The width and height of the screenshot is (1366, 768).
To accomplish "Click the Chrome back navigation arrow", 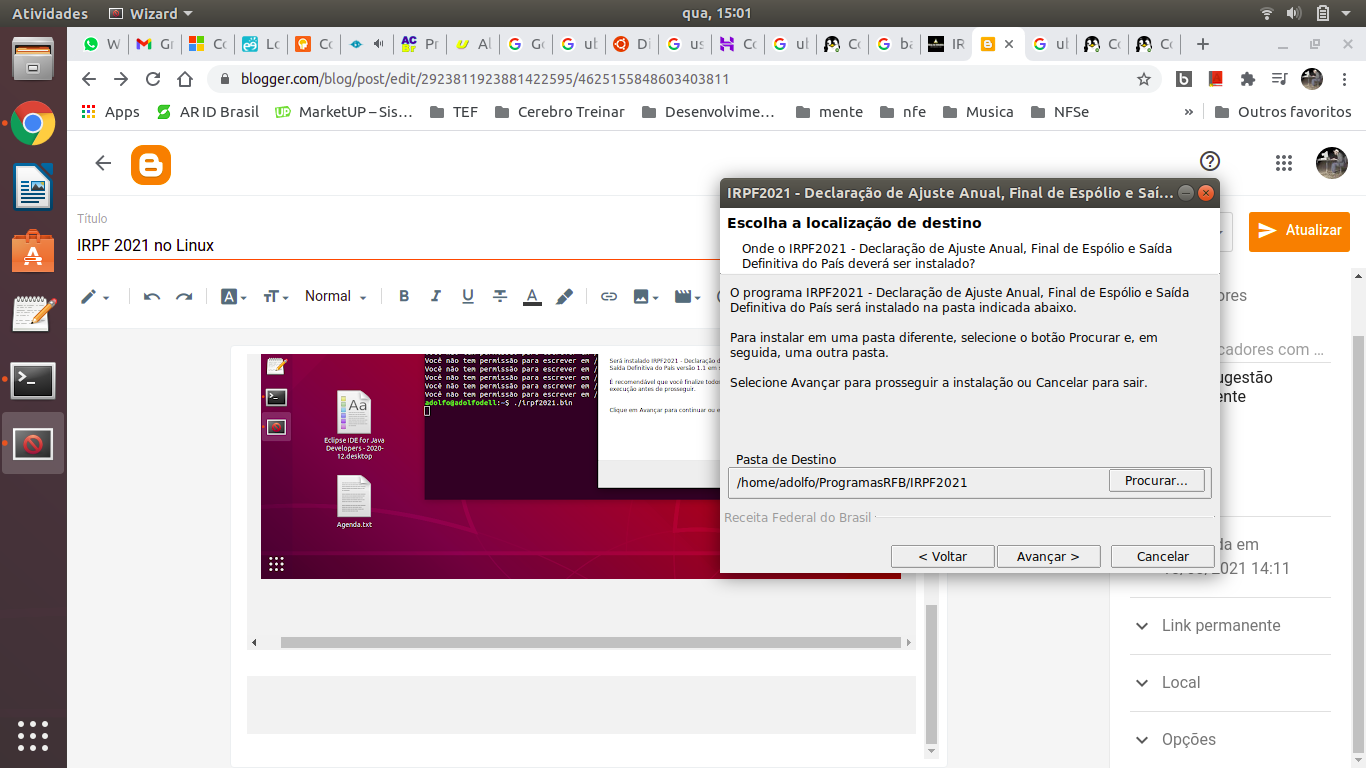I will pyautogui.click(x=89, y=79).
